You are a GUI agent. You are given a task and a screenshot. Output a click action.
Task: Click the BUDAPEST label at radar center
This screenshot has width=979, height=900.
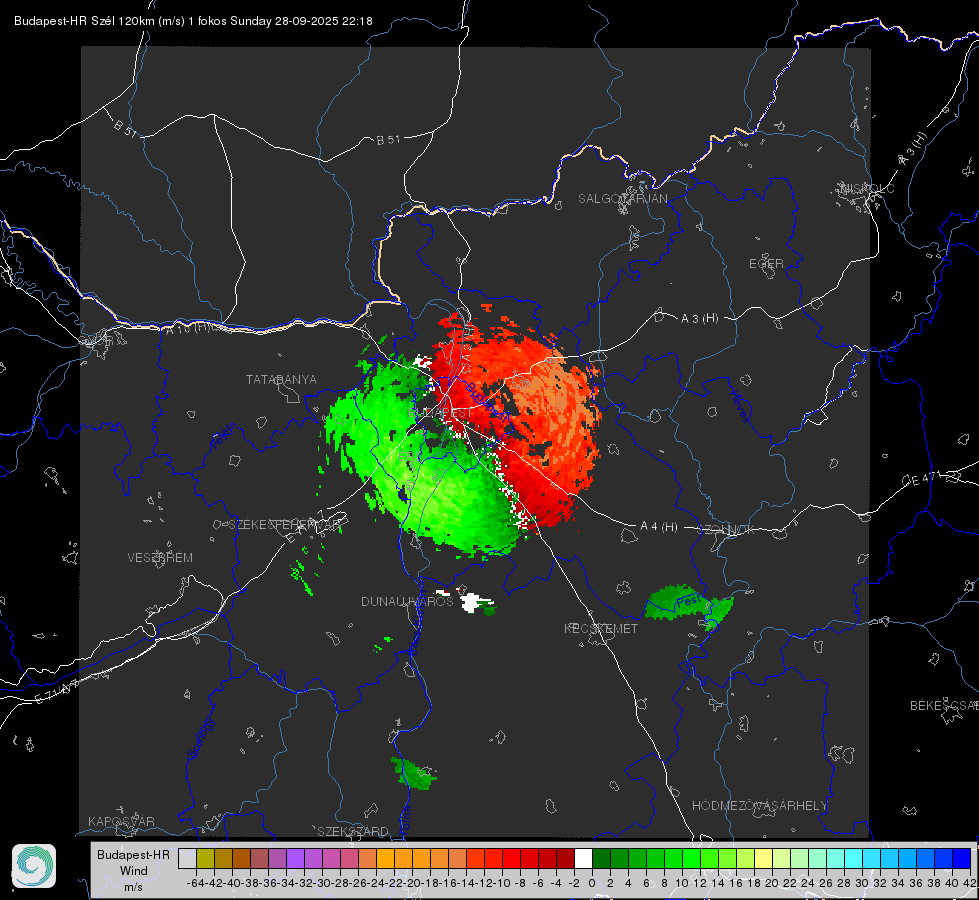pos(441,413)
